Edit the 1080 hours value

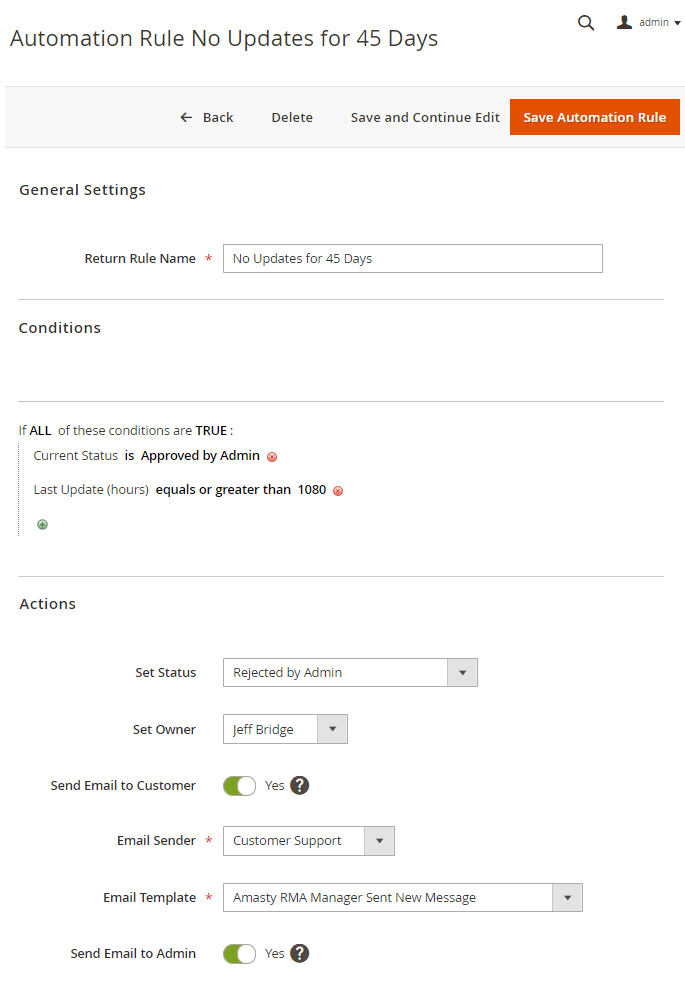312,490
